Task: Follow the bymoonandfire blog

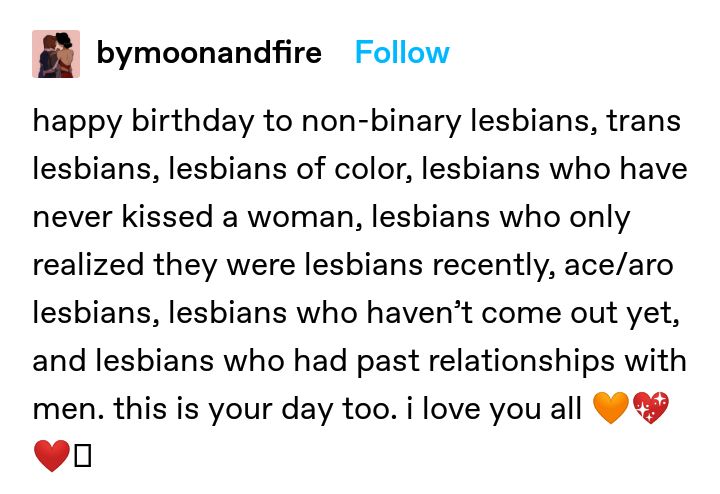Action: tap(402, 52)
